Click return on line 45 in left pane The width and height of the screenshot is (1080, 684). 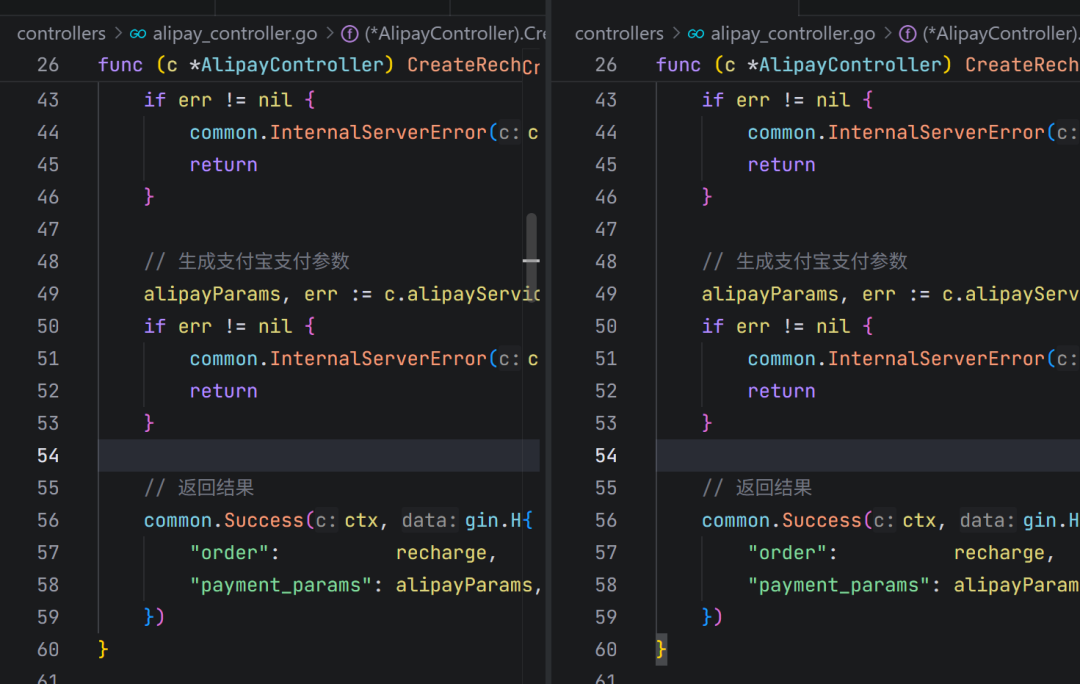click(223, 165)
